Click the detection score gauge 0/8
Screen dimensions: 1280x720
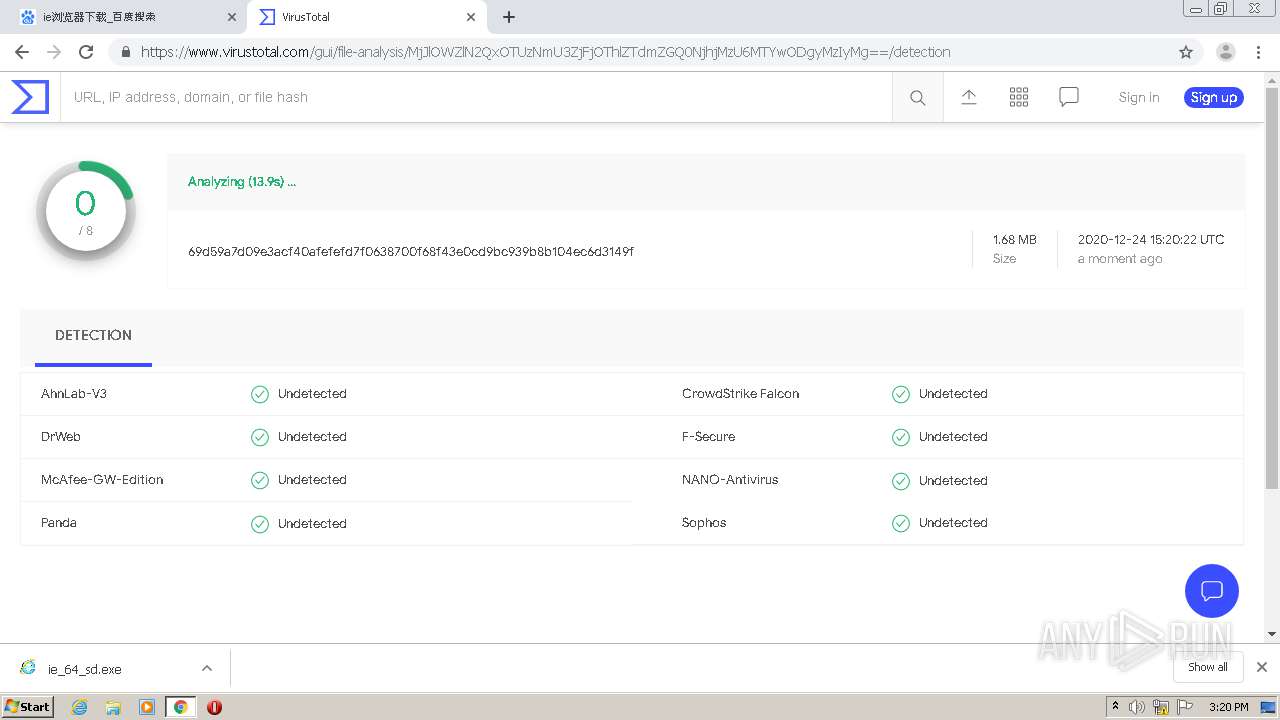click(x=85, y=210)
